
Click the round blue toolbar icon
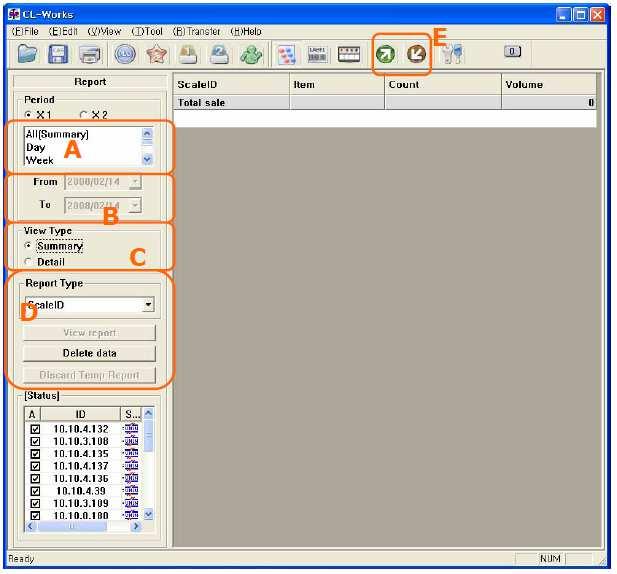(x=125, y=54)
